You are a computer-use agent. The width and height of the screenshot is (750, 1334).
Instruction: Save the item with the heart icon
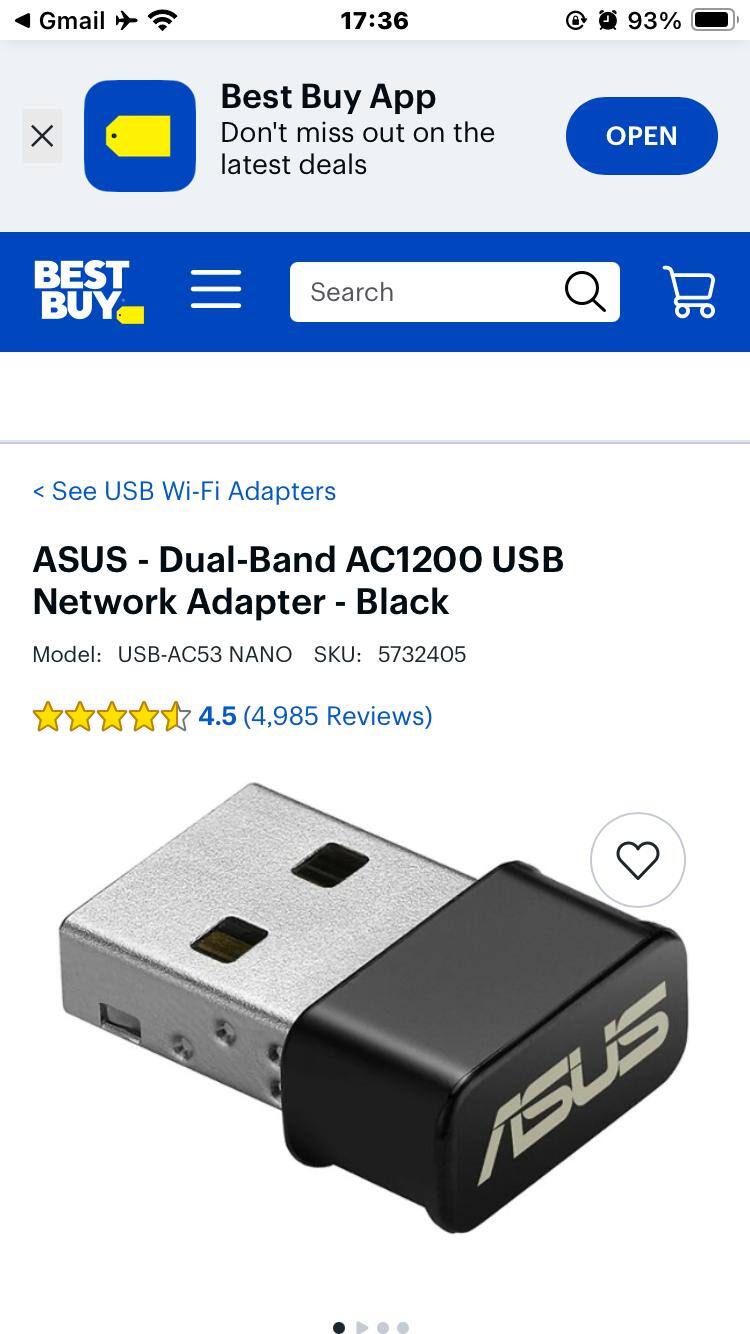click(x=638, y=860)
